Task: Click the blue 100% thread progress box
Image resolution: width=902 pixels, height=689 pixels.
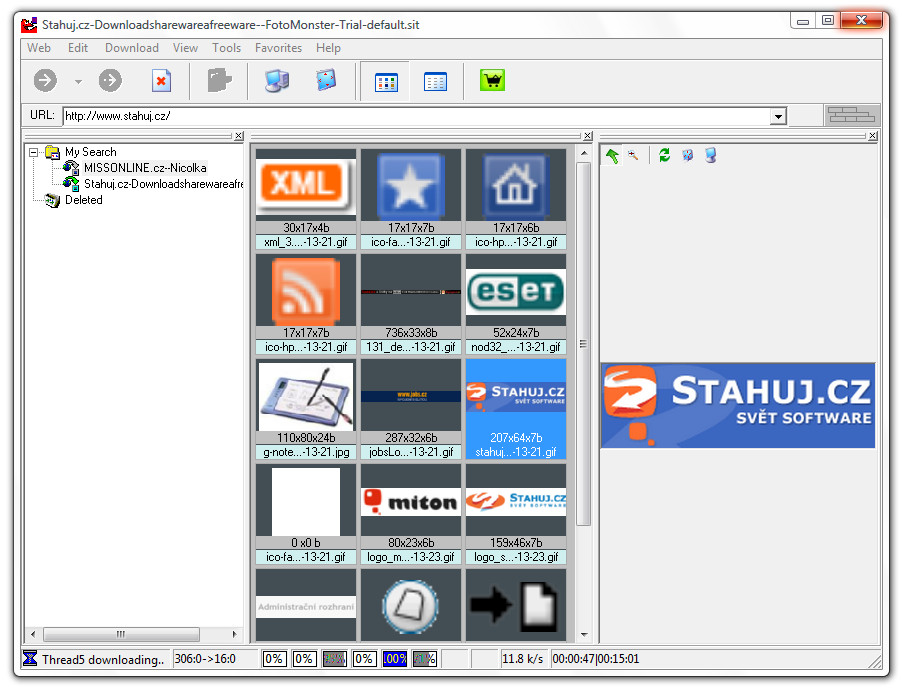Action: pyautogui.click(x=395, y=659)
